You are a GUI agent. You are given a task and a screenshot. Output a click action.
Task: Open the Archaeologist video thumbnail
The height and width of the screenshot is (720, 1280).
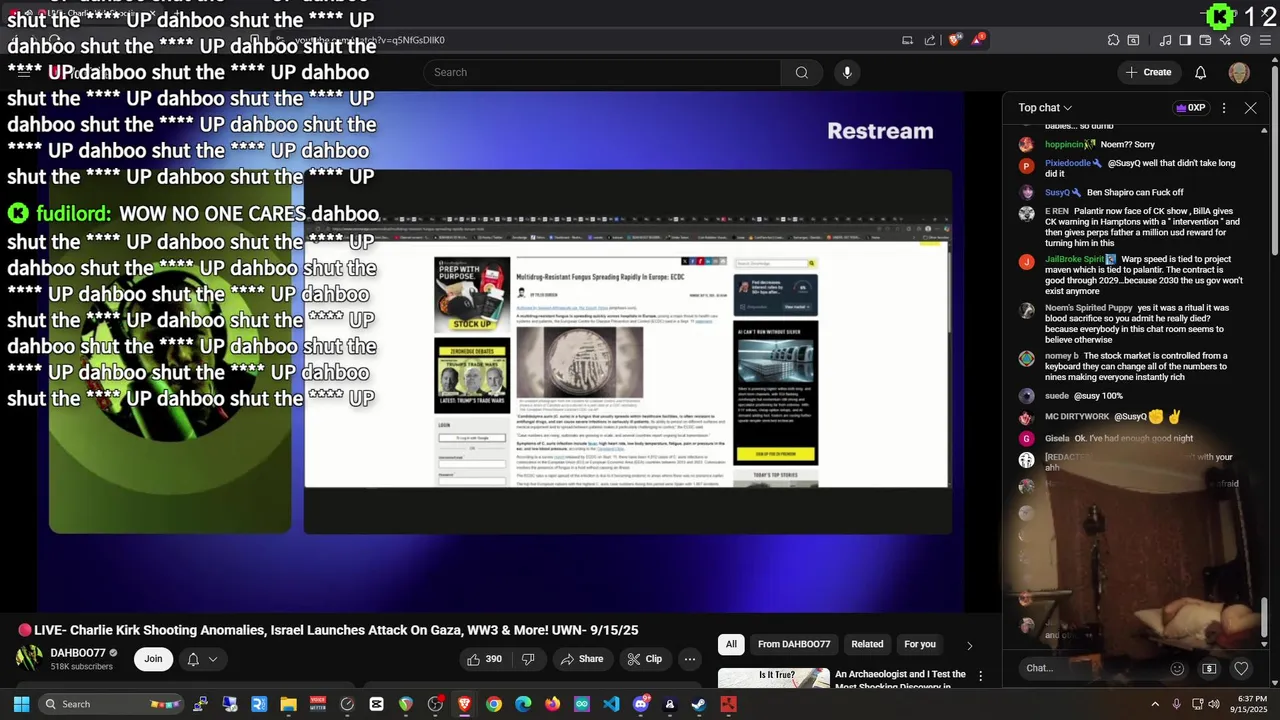(774, 678)
